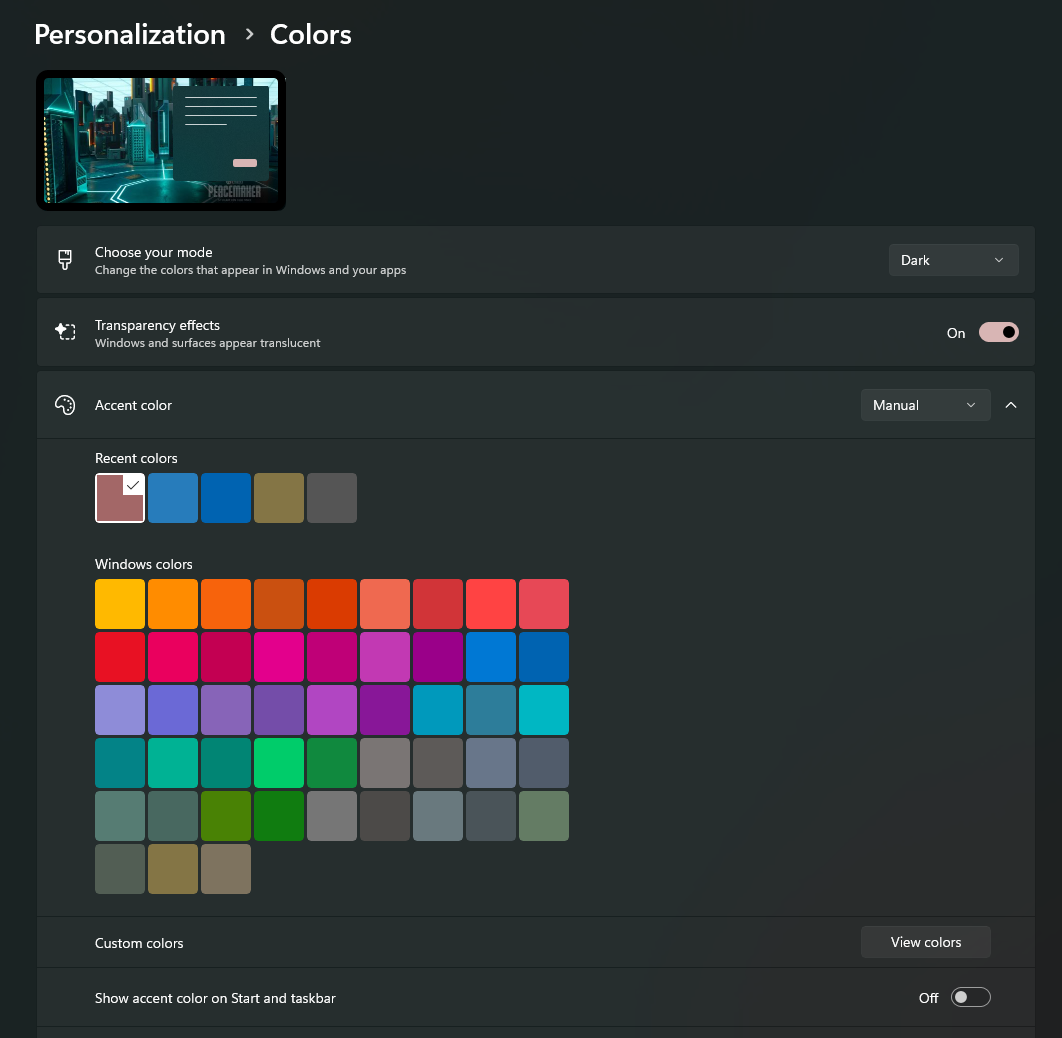Select the yellow Windows color swatch
The image size is (1062, 1038).
tap(120, 603)
